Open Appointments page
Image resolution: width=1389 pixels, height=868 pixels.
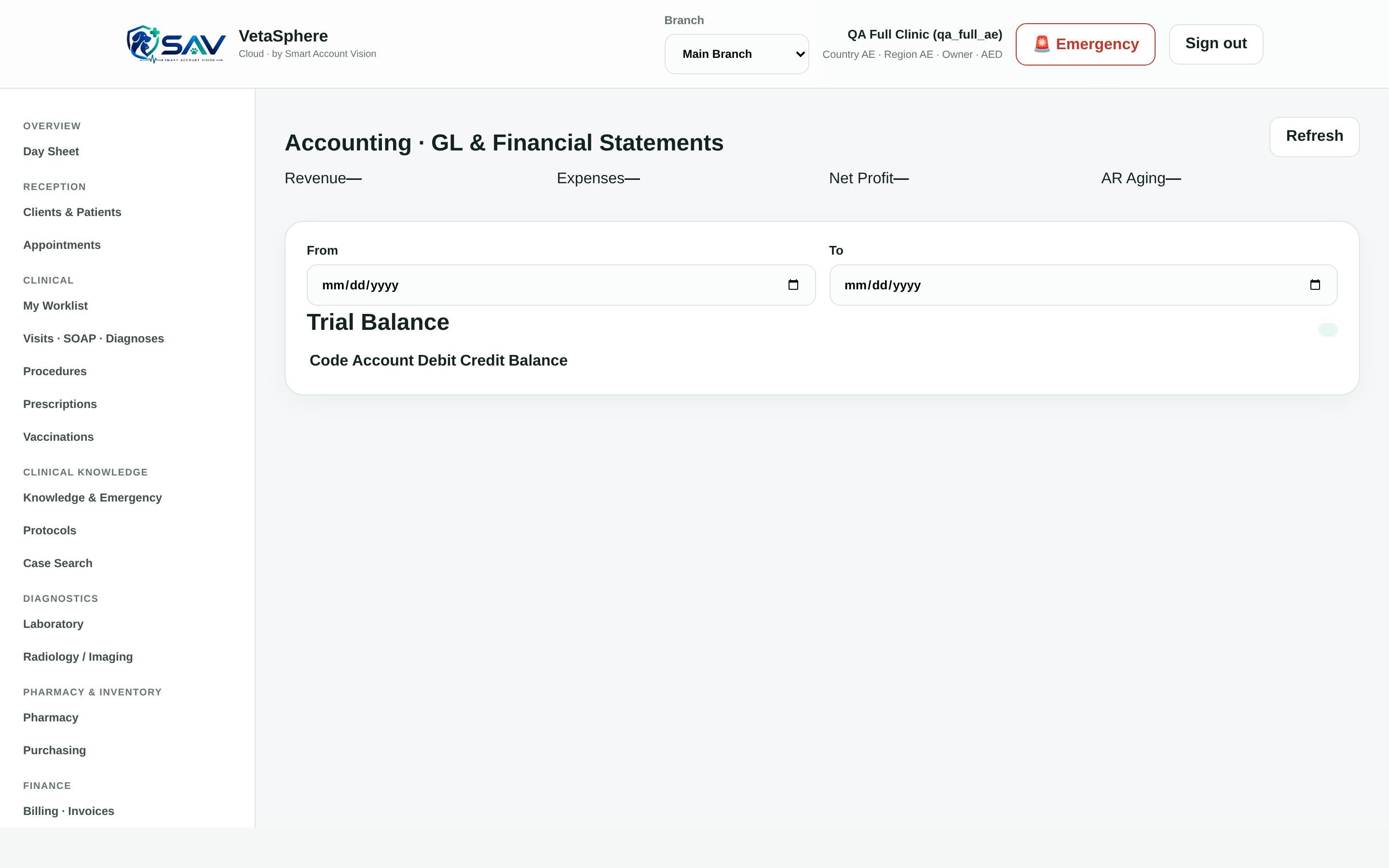tap(62, 245)
